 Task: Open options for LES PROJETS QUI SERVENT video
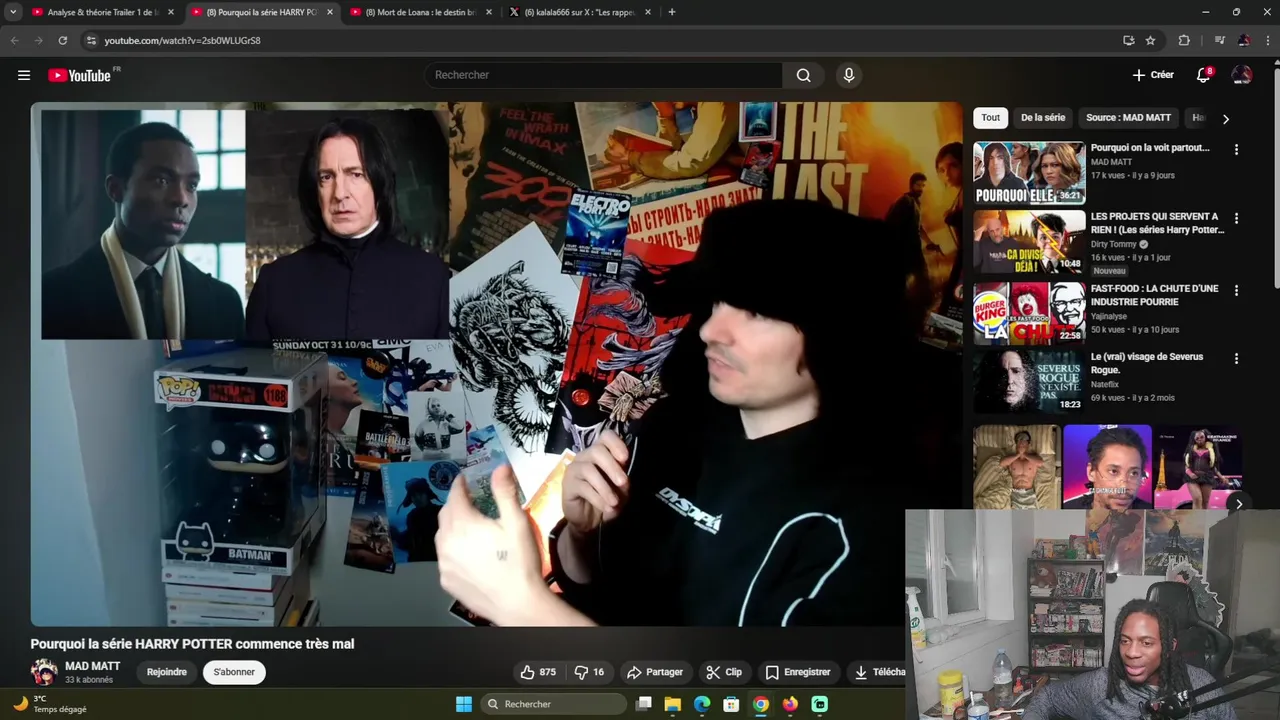[1236, 218]
